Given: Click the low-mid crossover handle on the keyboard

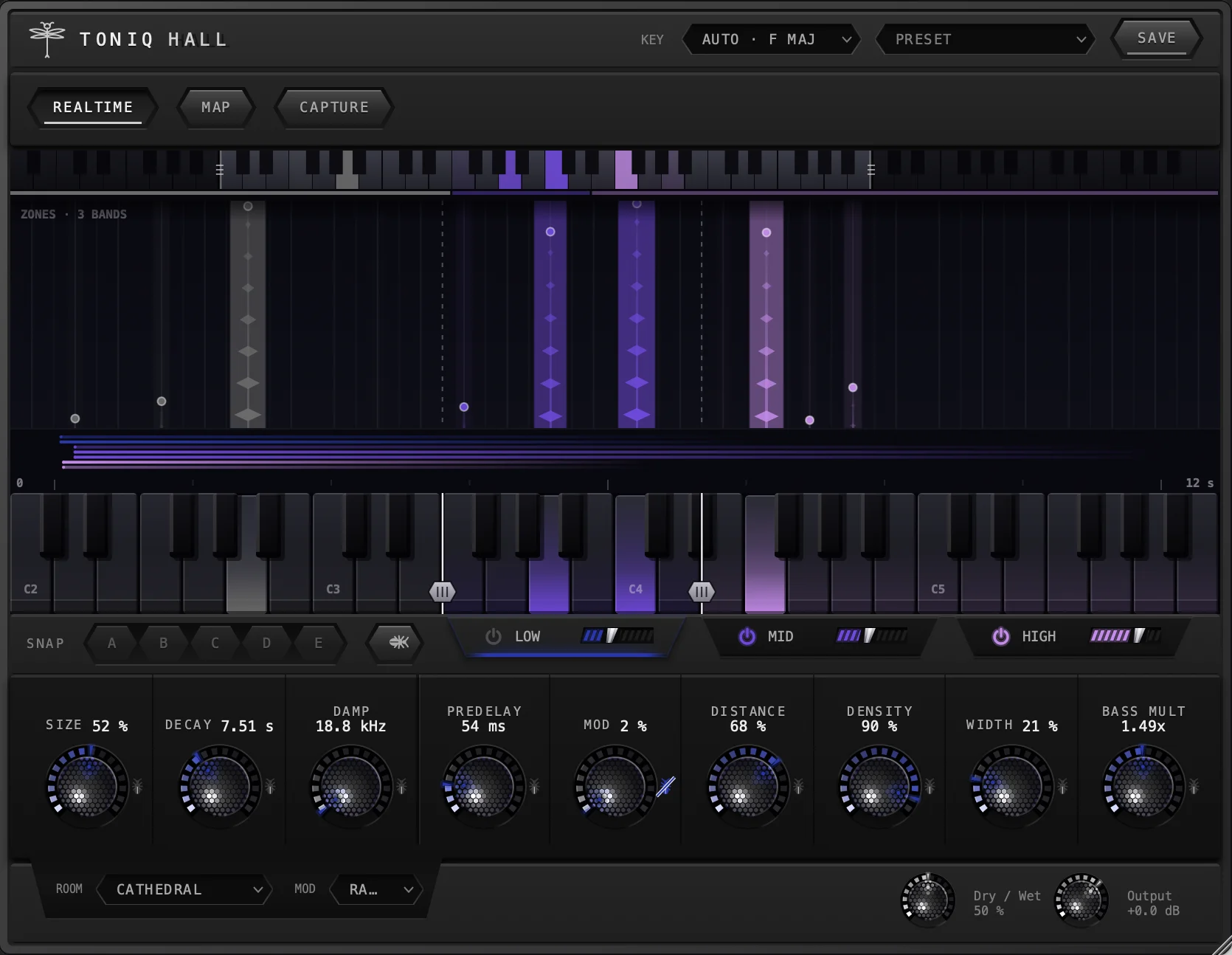Looking at the screenshot, I should coord(443,591).
